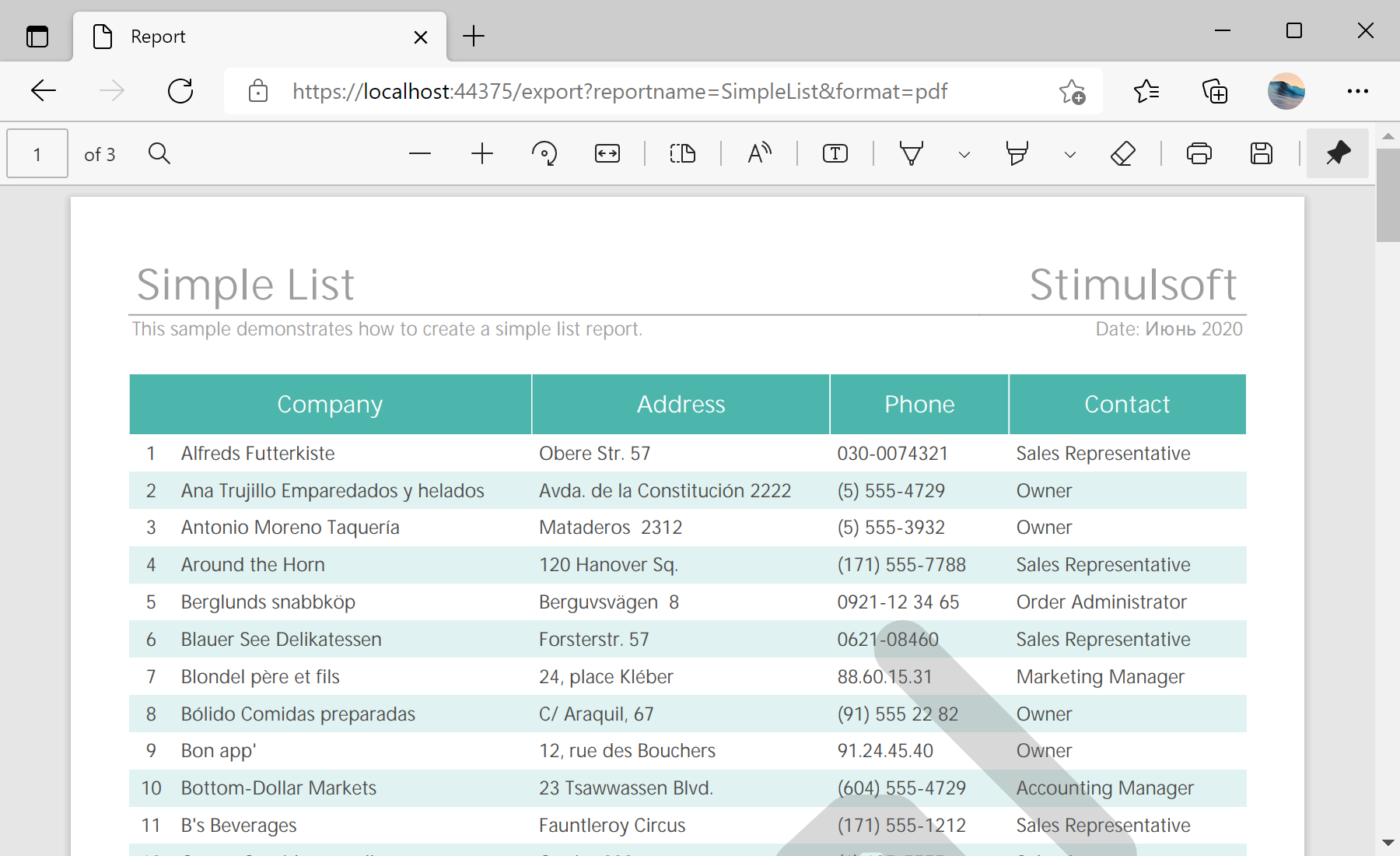Print the PDF report
This screenshot has height=856, width=1400.
(x=1199, y=153)
